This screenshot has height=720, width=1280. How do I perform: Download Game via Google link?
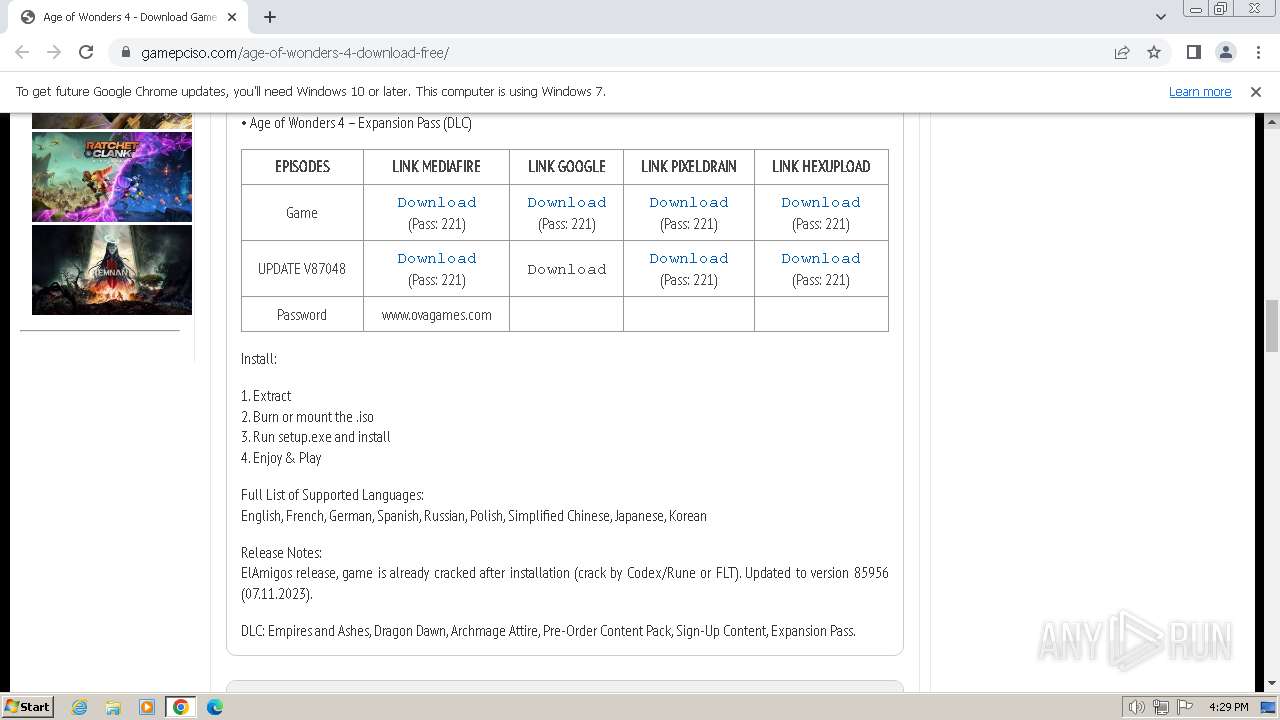pyautogui.click(x=567, y=202)
